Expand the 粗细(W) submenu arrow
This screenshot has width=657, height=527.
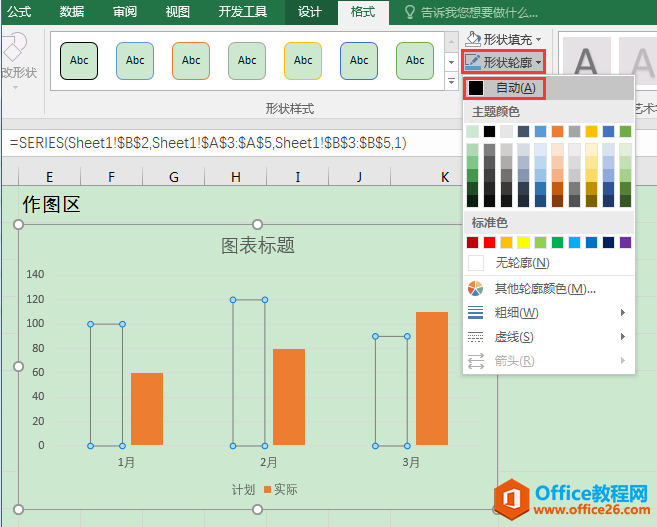[x=623, y=313]
